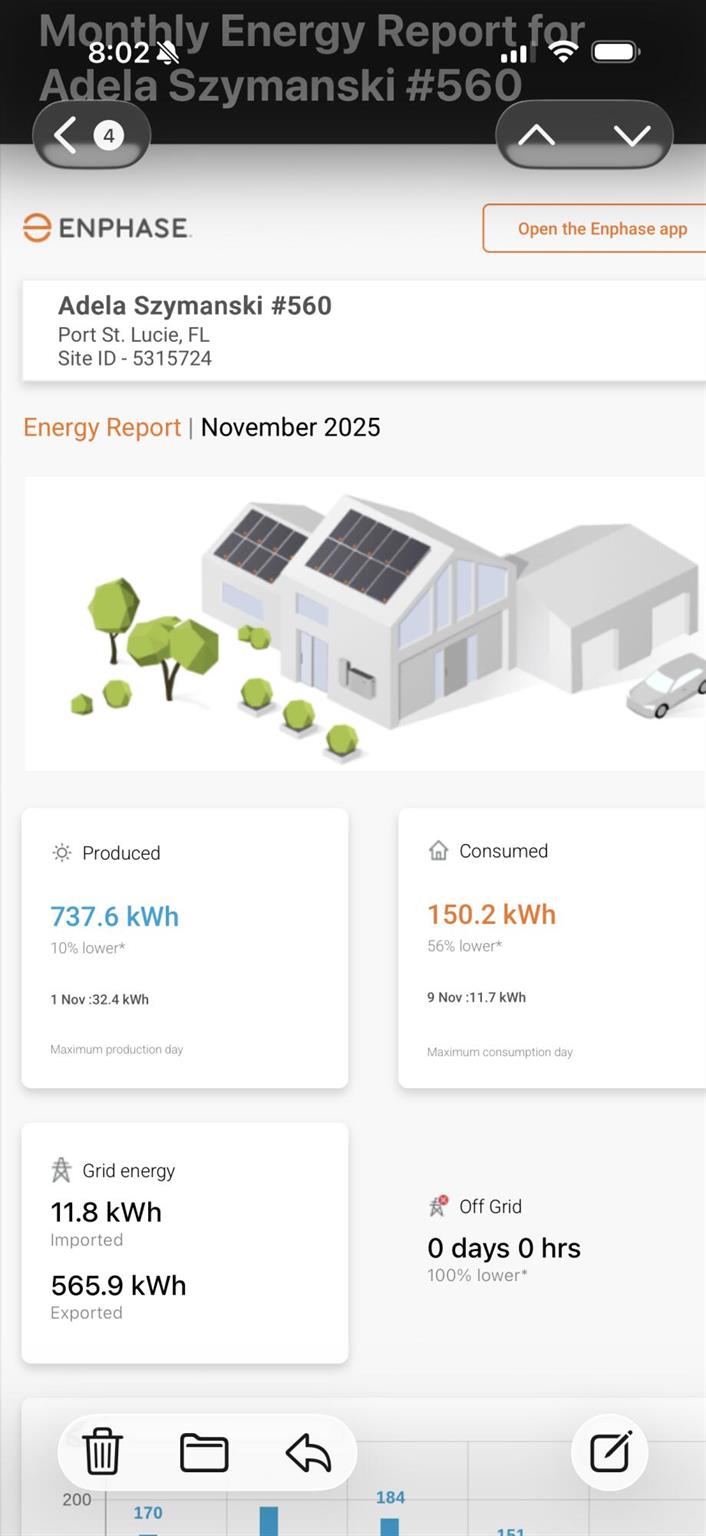Tap the solar house illustration
This screenshot has height=1536, width=706.
coord(365,623)
